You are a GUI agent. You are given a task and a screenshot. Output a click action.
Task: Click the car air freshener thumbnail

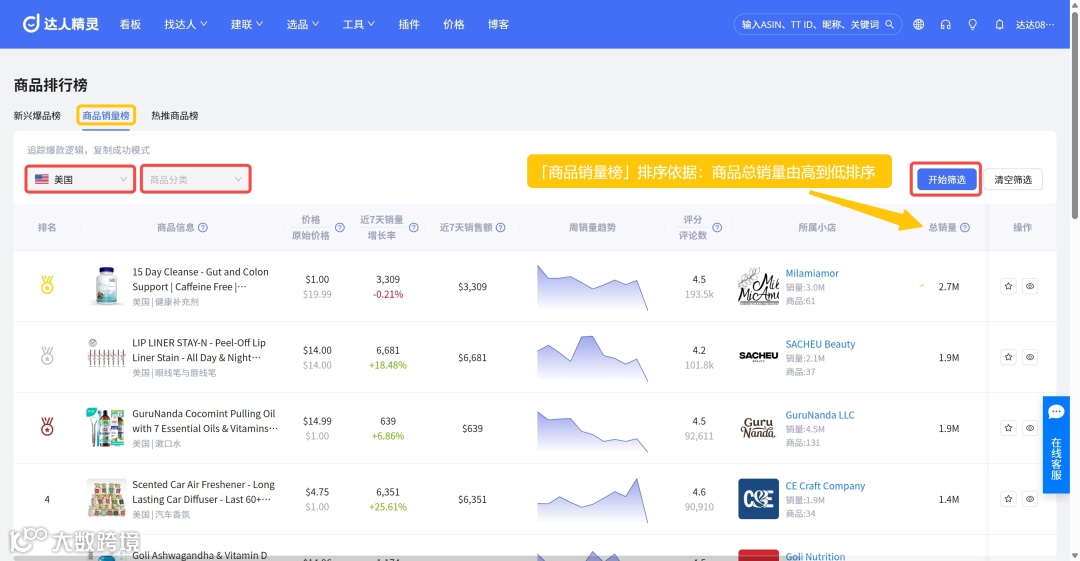[107, 498]
